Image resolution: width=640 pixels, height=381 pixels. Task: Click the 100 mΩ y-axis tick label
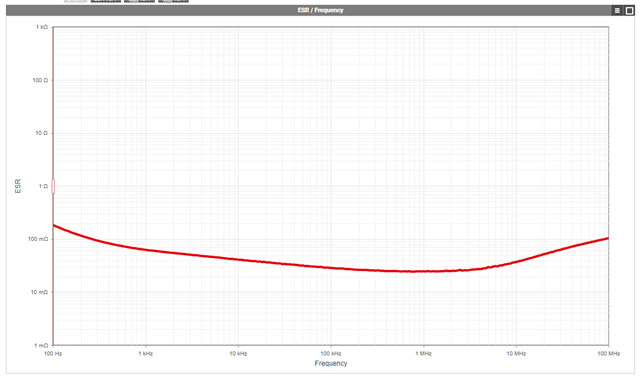38,239
